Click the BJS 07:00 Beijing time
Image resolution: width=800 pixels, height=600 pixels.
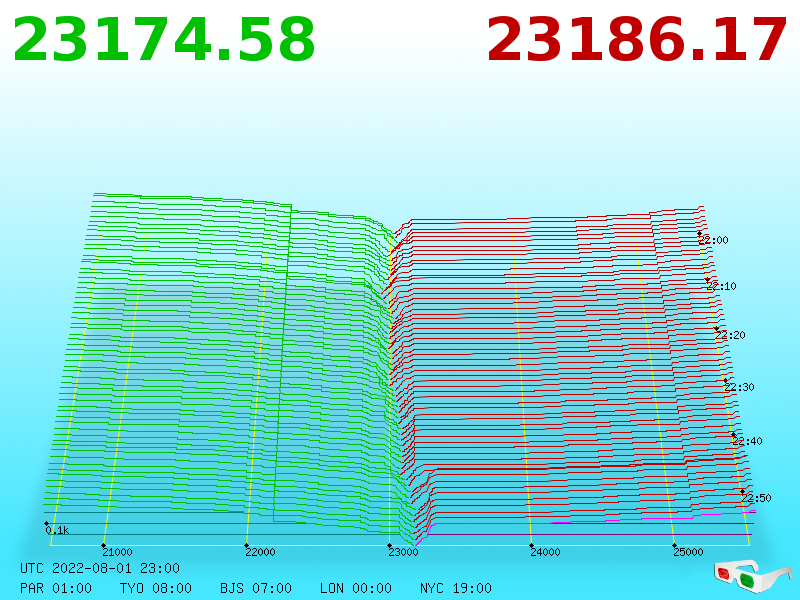[256, 588]
